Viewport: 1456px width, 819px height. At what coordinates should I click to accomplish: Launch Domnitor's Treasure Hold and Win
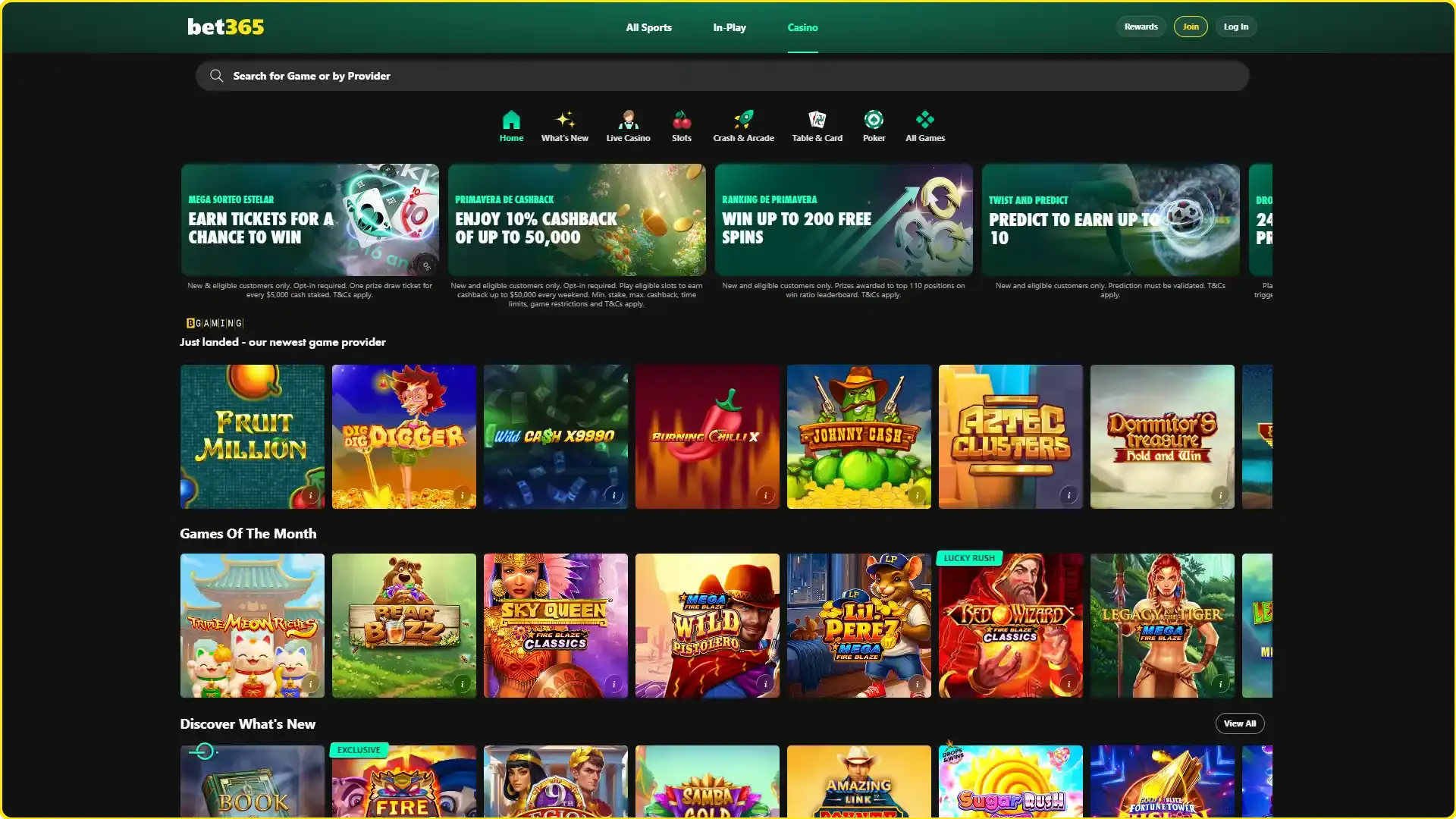point(1163,436)
